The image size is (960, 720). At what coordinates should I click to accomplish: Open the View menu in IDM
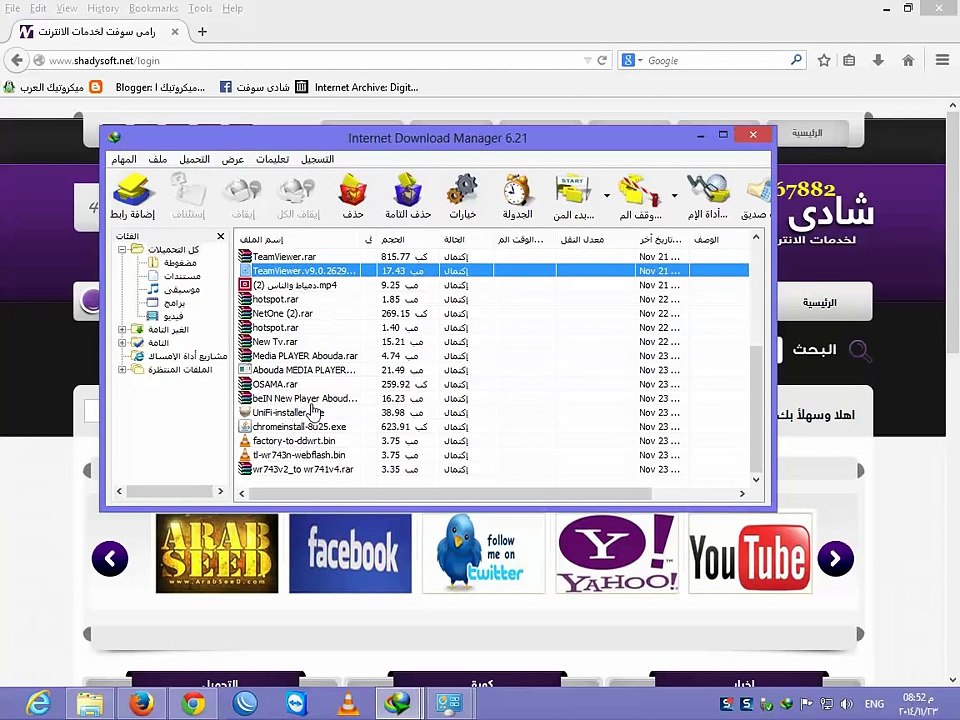coord(233,159)
